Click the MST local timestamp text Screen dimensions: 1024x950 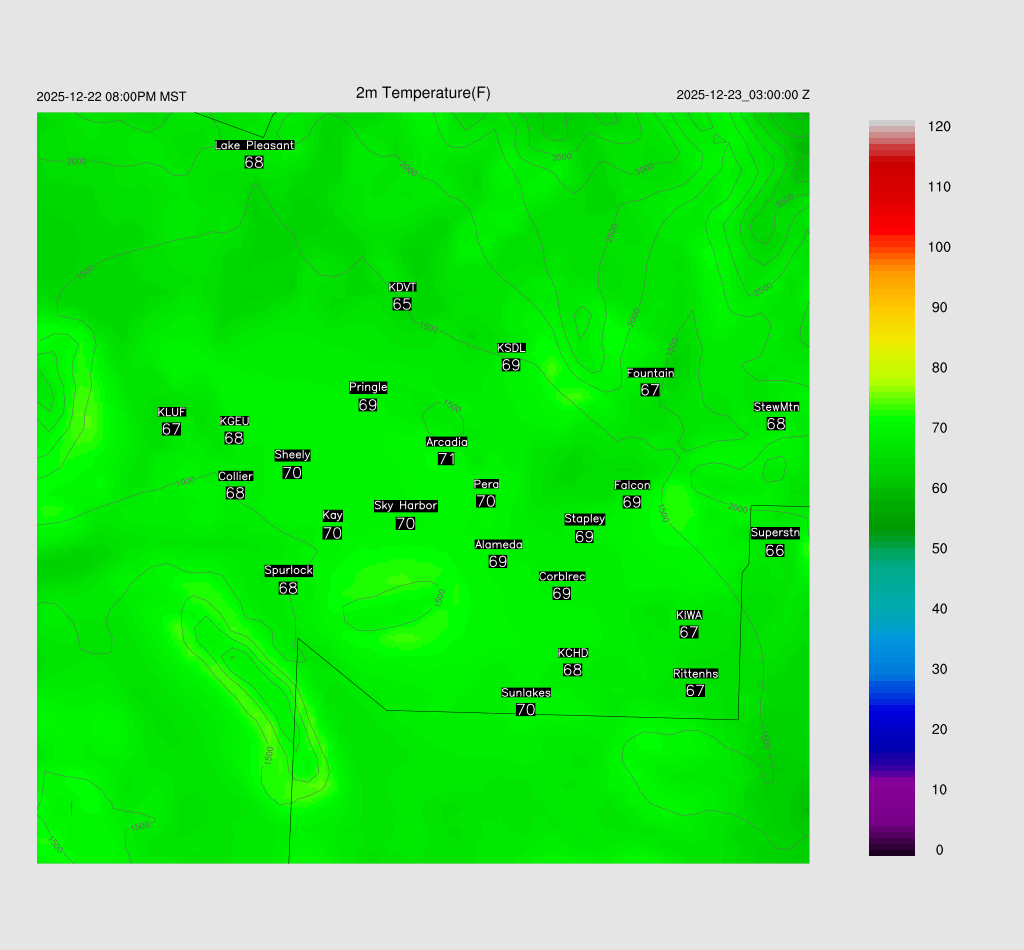tap(111, 97)
